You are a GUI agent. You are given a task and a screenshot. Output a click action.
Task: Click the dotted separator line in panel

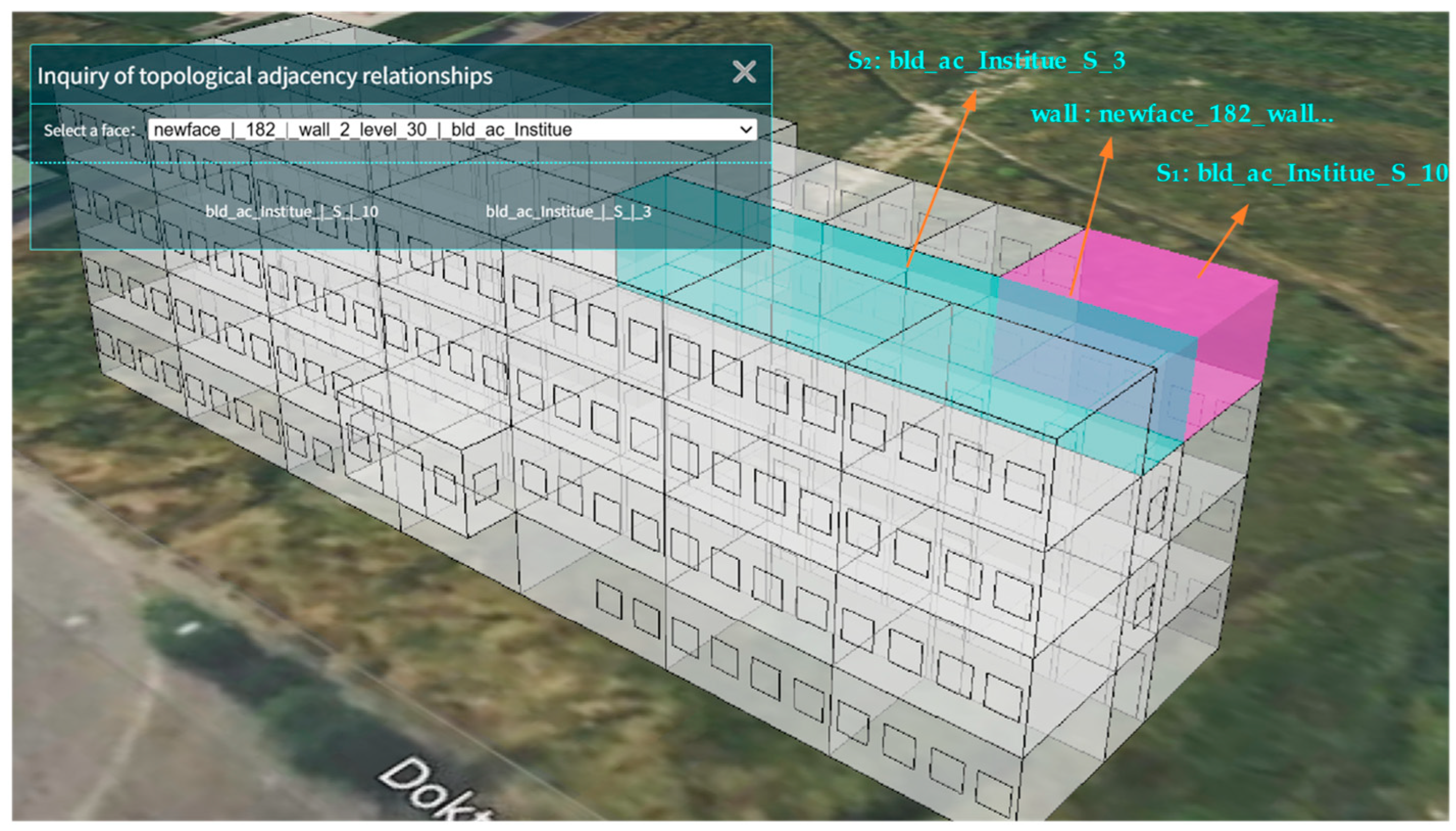click(399, 163)
